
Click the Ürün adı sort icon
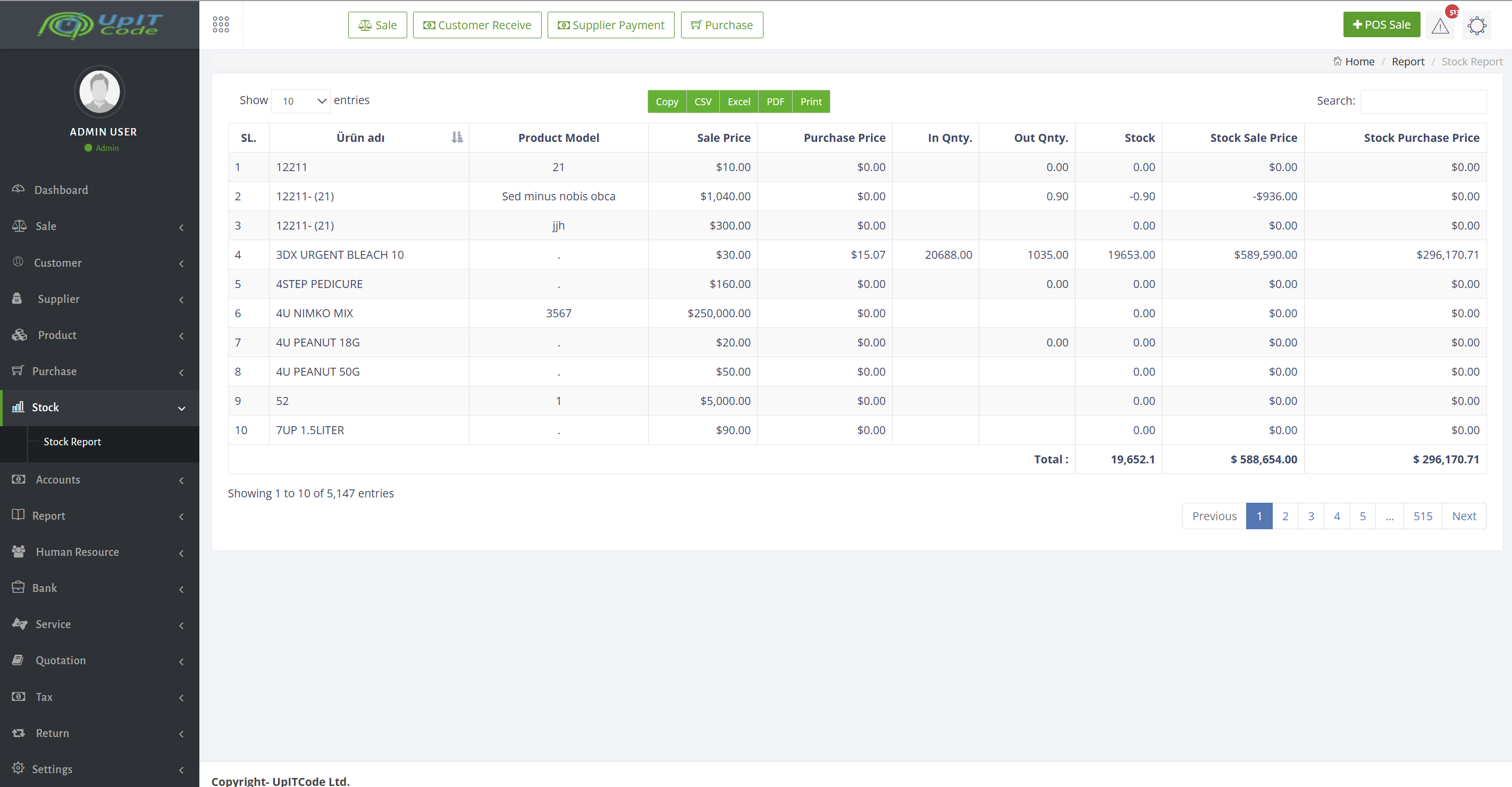[x=457, y=137]
